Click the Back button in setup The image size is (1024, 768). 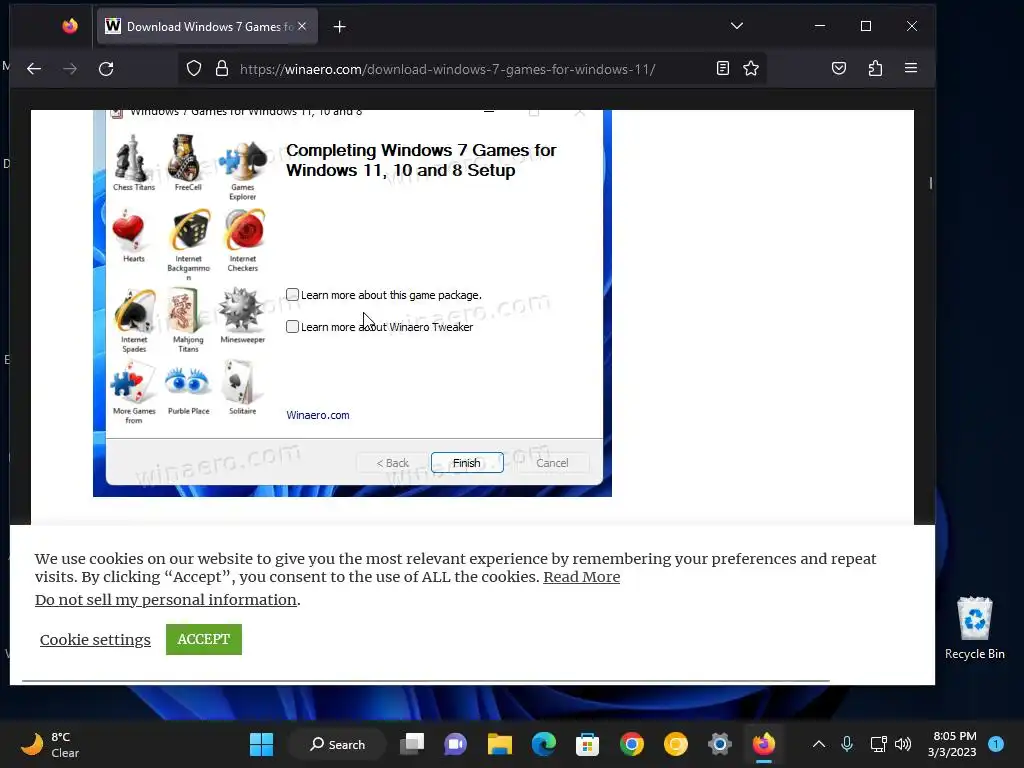(x=392, y=463)
